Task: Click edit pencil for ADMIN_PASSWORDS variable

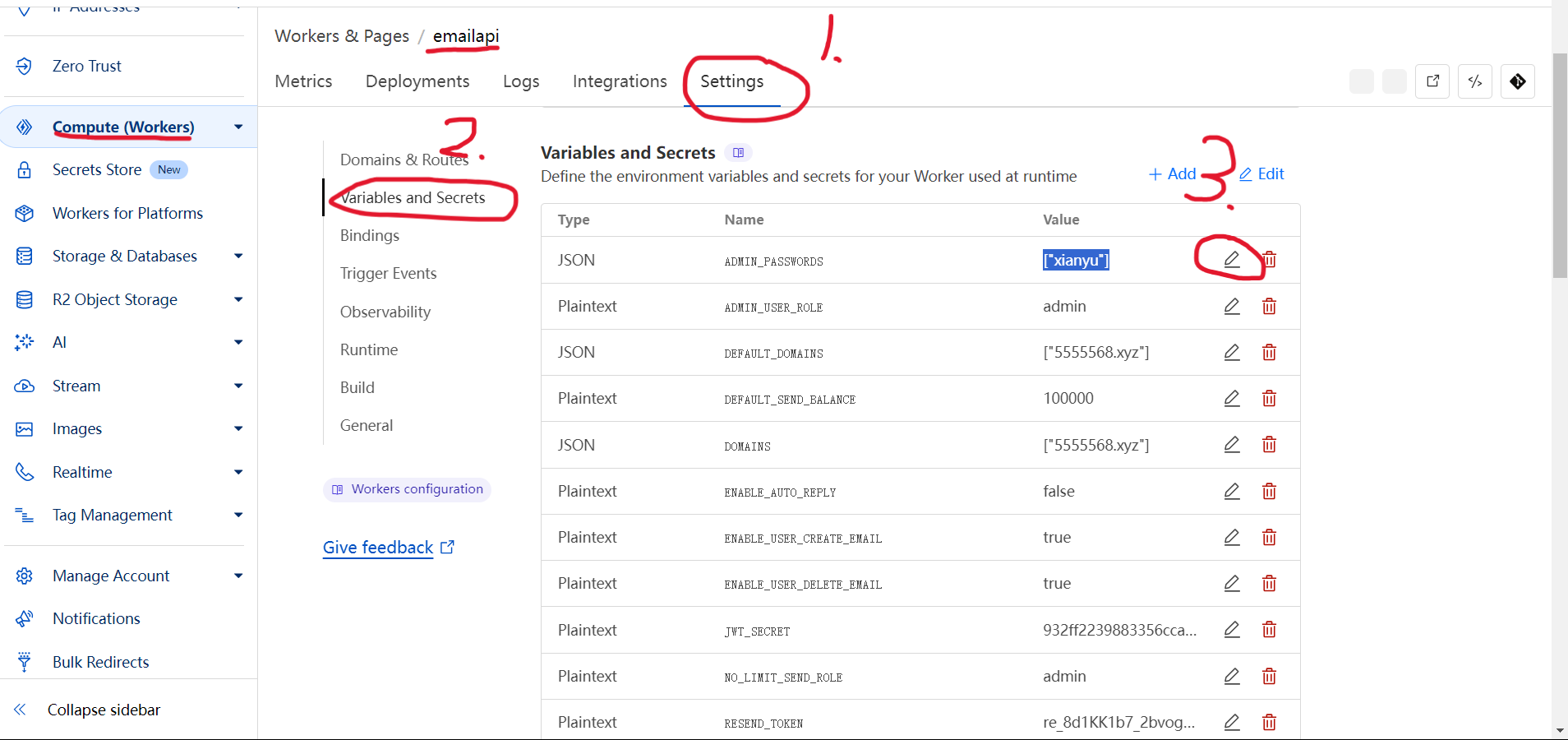Action: point(1231,260)
